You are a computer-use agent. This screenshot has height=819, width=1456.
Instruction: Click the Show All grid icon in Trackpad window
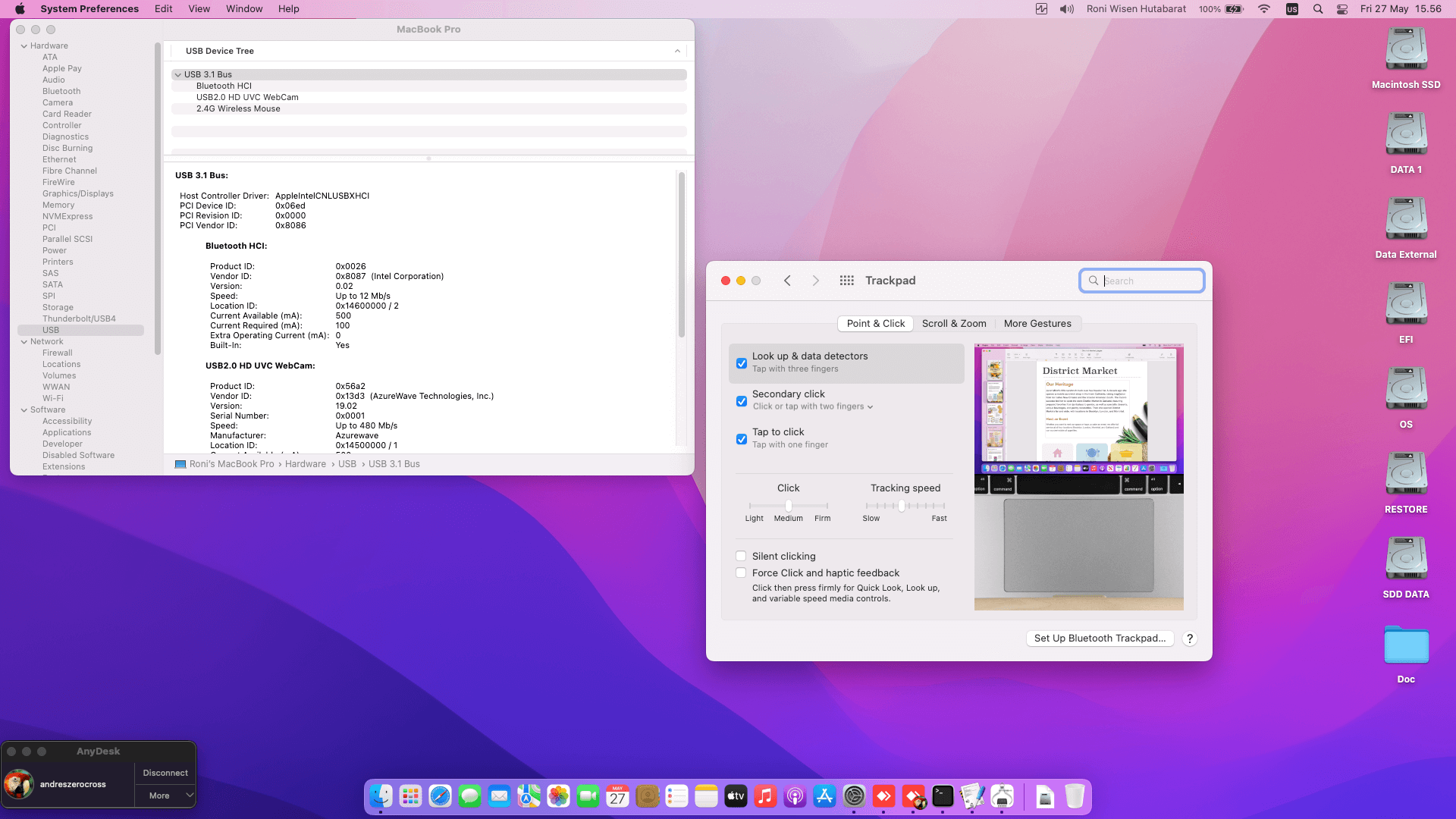pyautogui.click(x=847, y=281)
